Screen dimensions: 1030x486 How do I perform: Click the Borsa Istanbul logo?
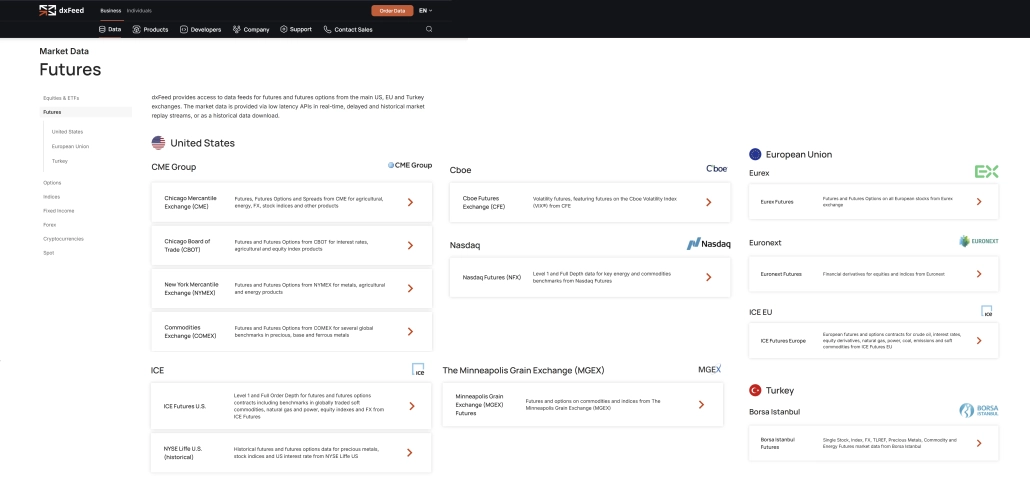pos(978,410)
